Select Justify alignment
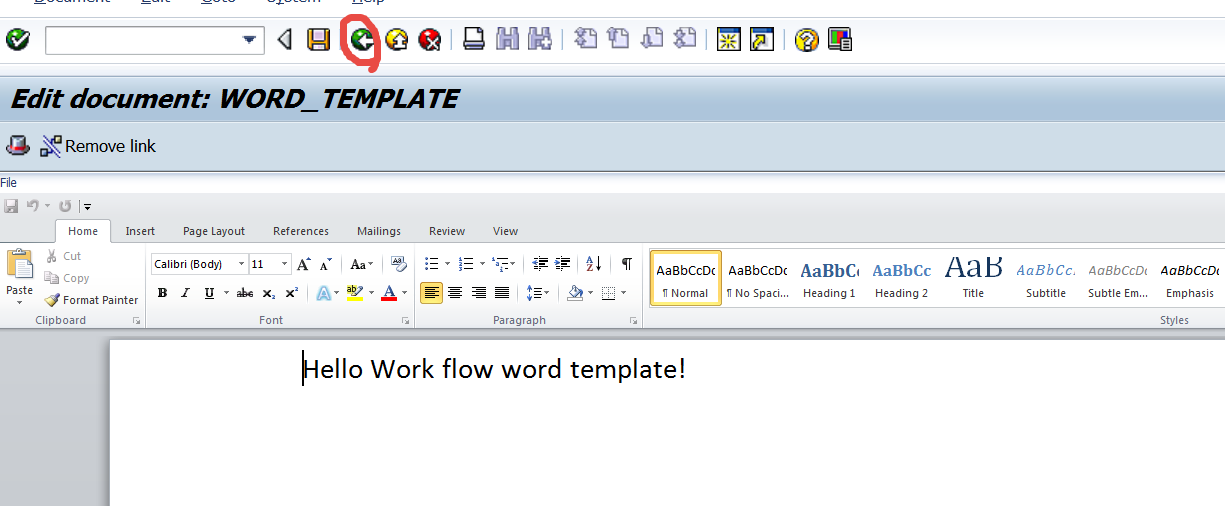The height and width of the screenshot is (506, 1225). (502, 293)
